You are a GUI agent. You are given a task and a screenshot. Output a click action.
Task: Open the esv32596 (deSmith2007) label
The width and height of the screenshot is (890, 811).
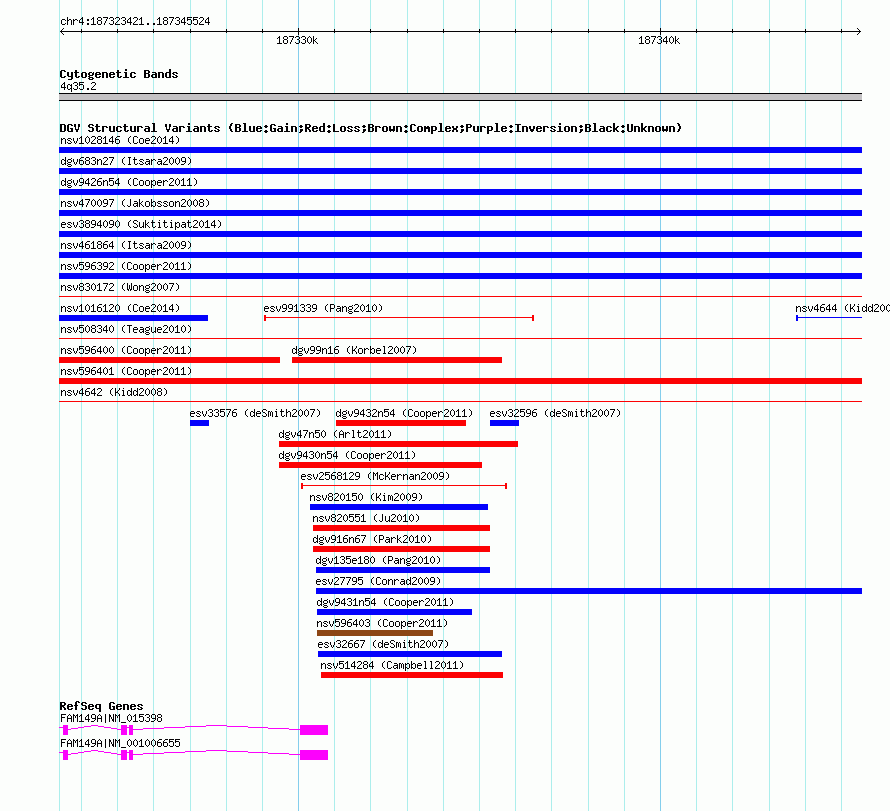point(555,413)
